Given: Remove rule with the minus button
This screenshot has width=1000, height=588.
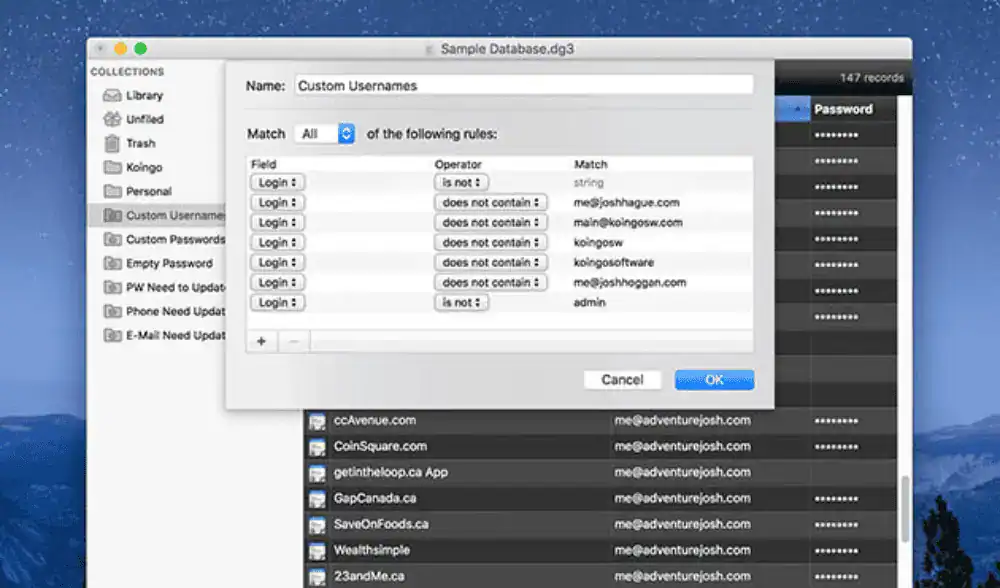Looking at the screenshot, I should coord(294,342).
